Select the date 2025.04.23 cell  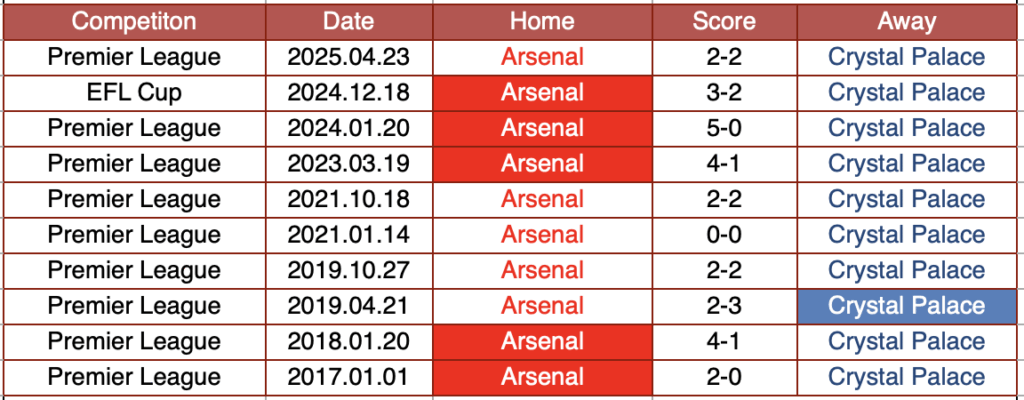click(x=348, y=57)
